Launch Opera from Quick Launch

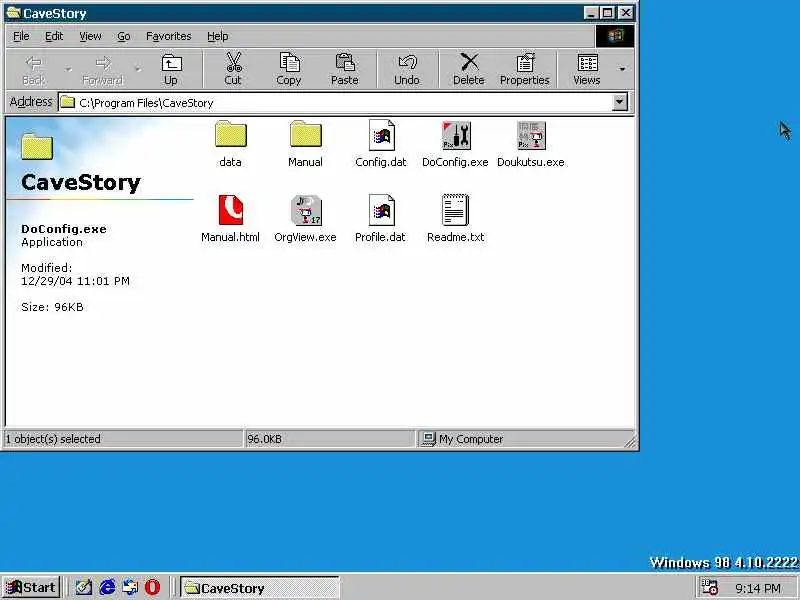pos(152,587)
